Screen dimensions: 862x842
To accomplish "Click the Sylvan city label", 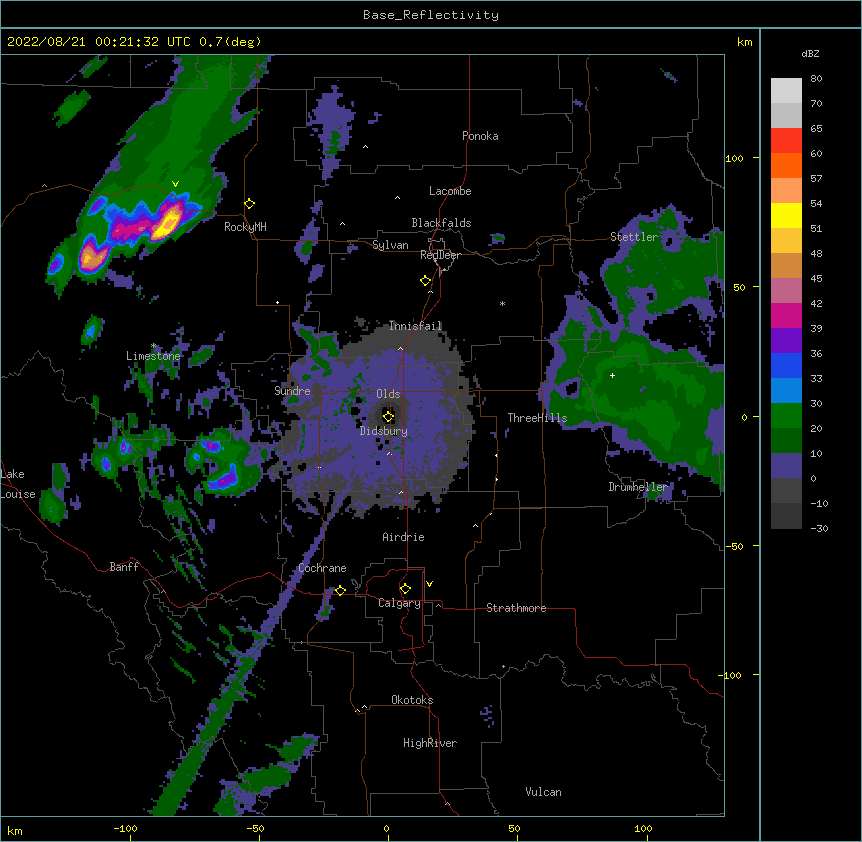I will click(390, 245).
